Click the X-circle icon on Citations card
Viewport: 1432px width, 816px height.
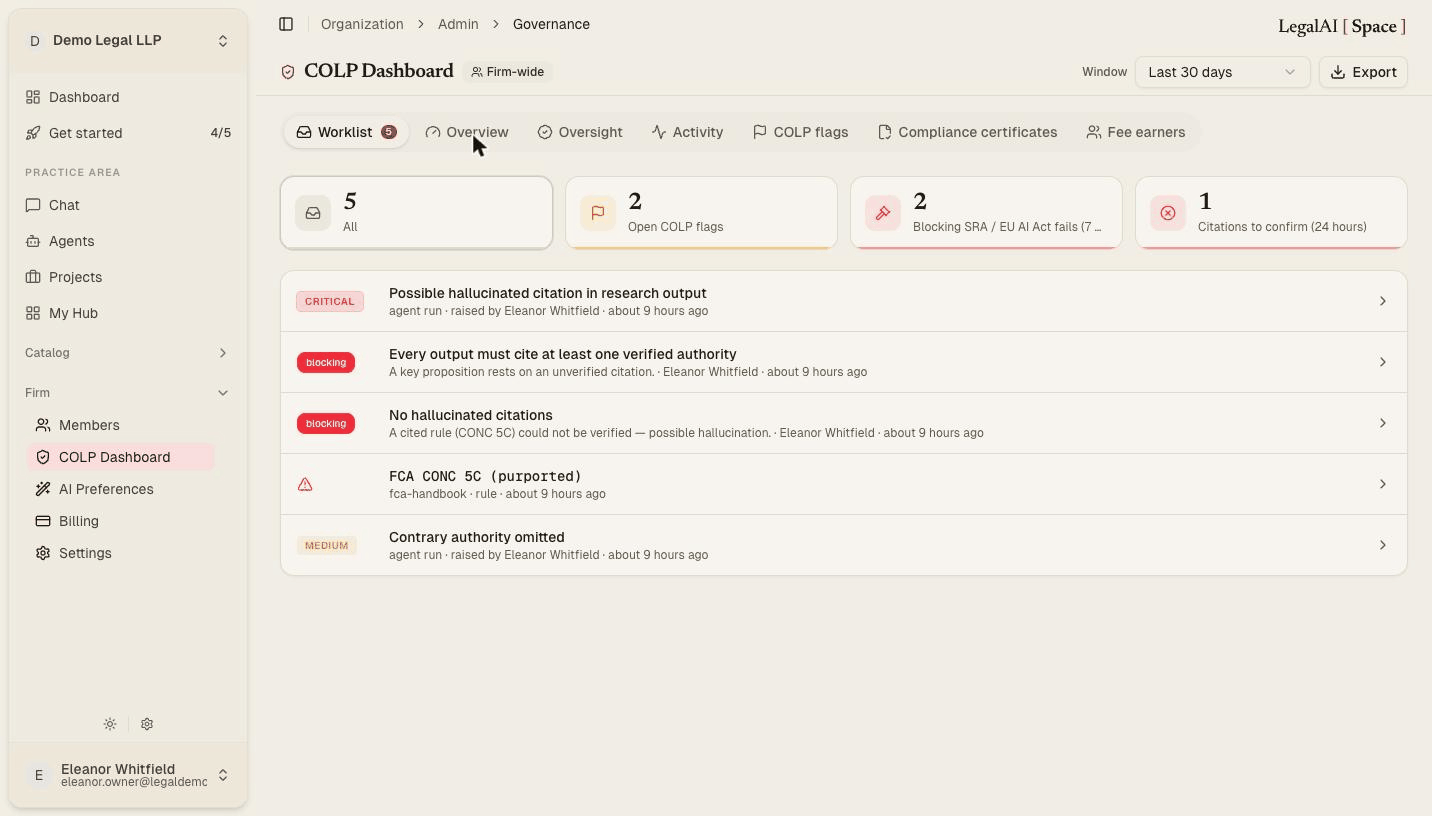pyautogui.click(x=1168, y=213)
